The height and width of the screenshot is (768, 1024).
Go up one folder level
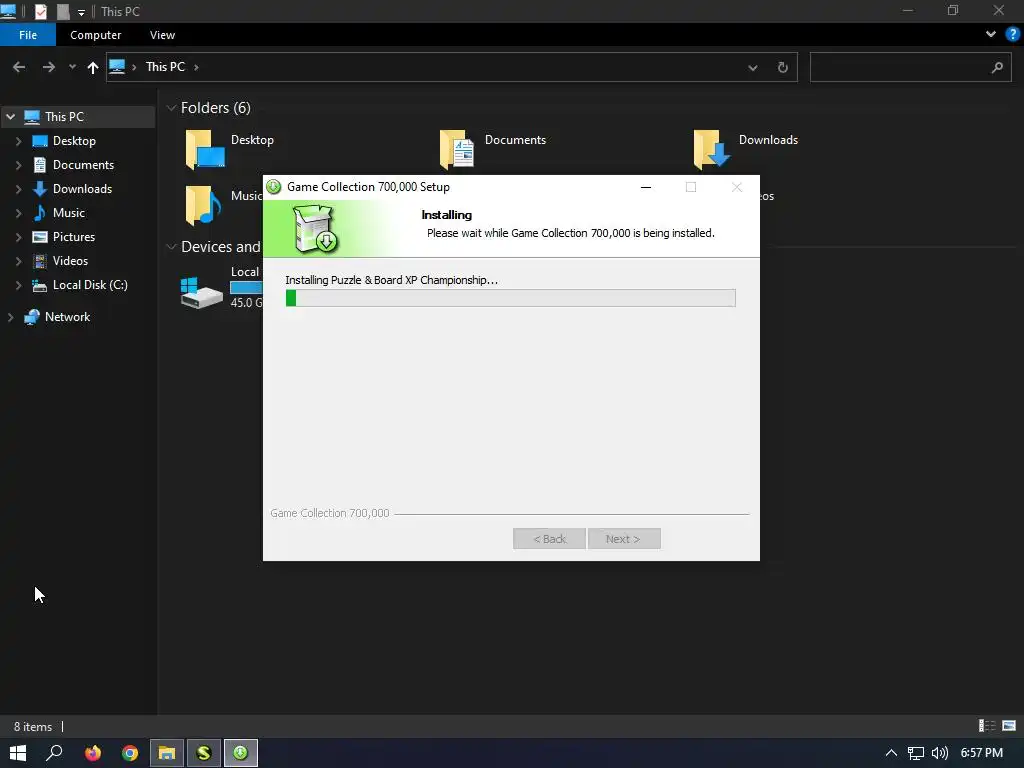[x=93, y=67]
